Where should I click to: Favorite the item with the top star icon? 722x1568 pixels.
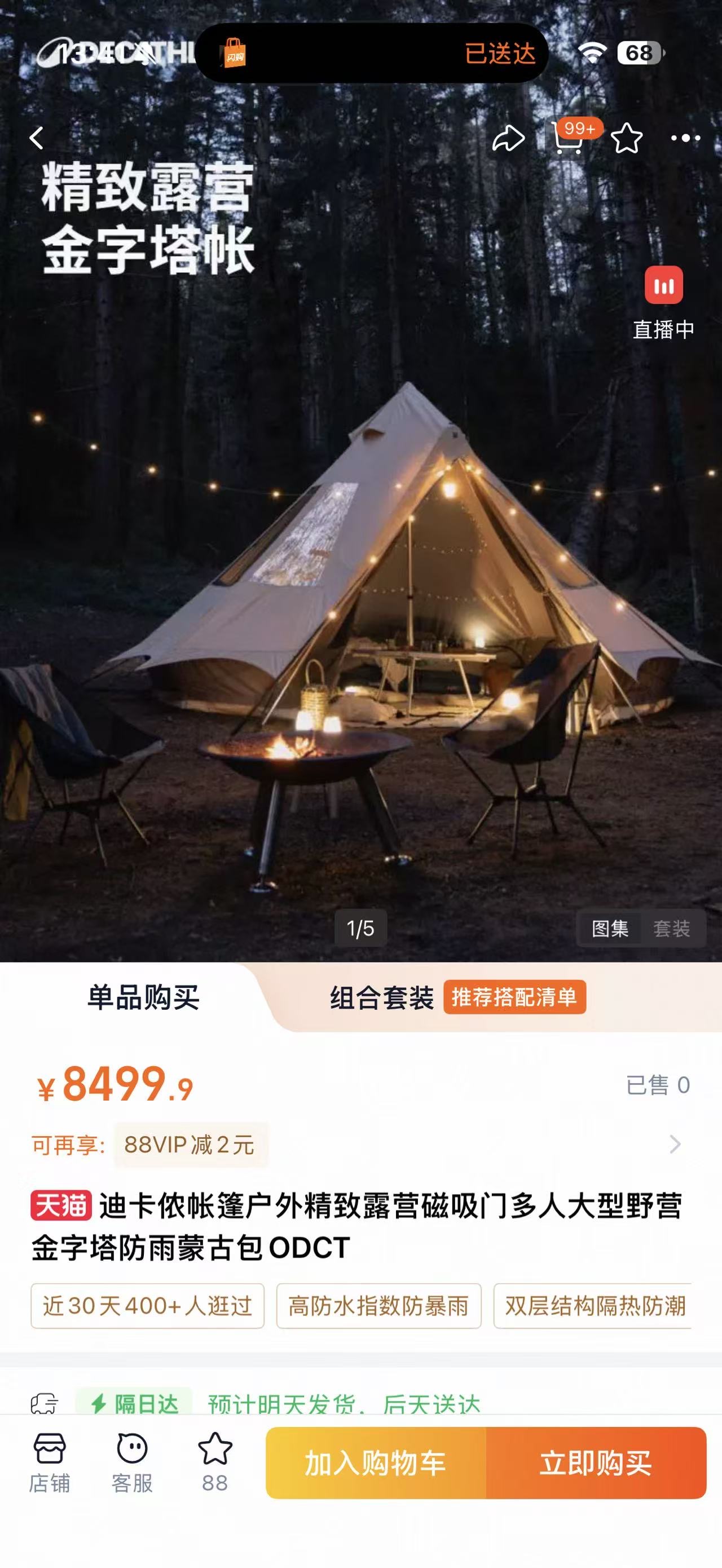pos(627,138)
